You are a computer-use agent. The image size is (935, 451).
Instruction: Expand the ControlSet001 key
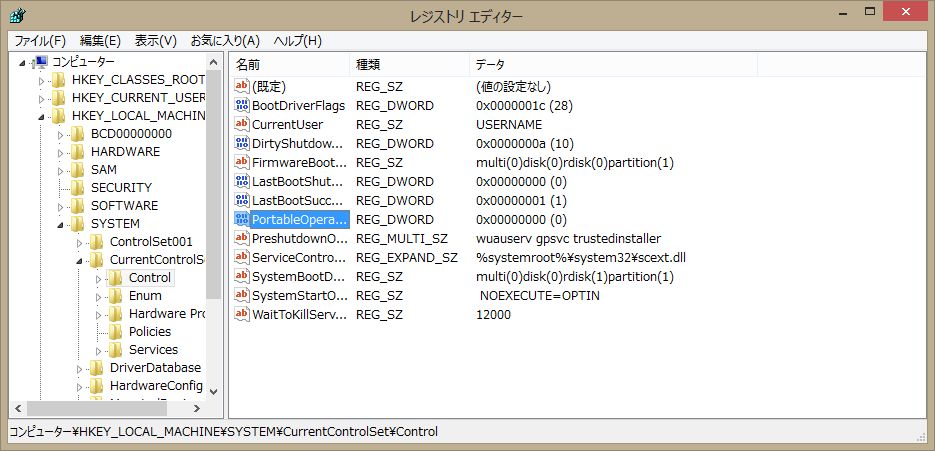coord(79,243)
